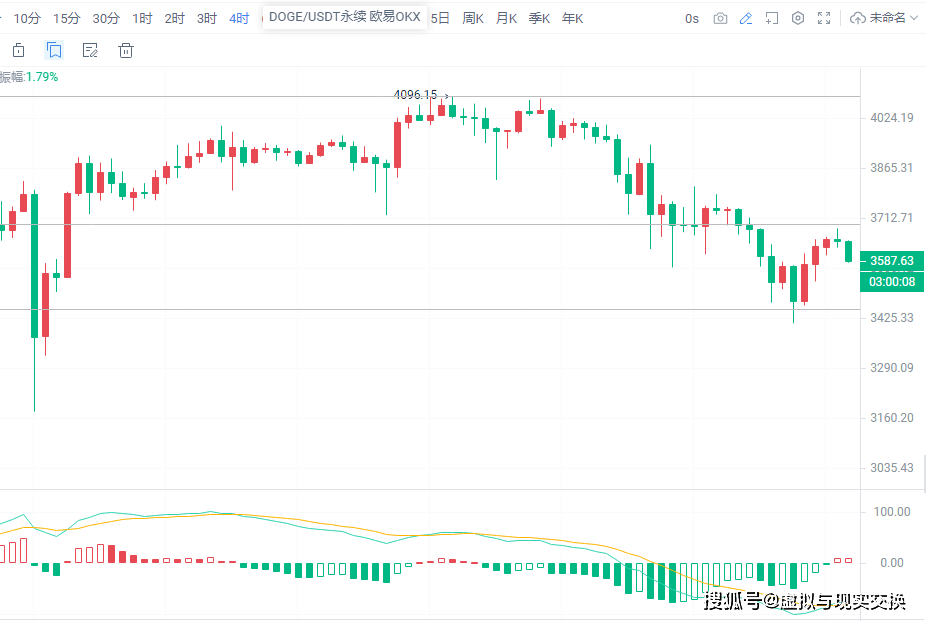Screen dimensions: 926x621
Task: Click the 4096.15 high price label
Action: [x=415, y=94]
